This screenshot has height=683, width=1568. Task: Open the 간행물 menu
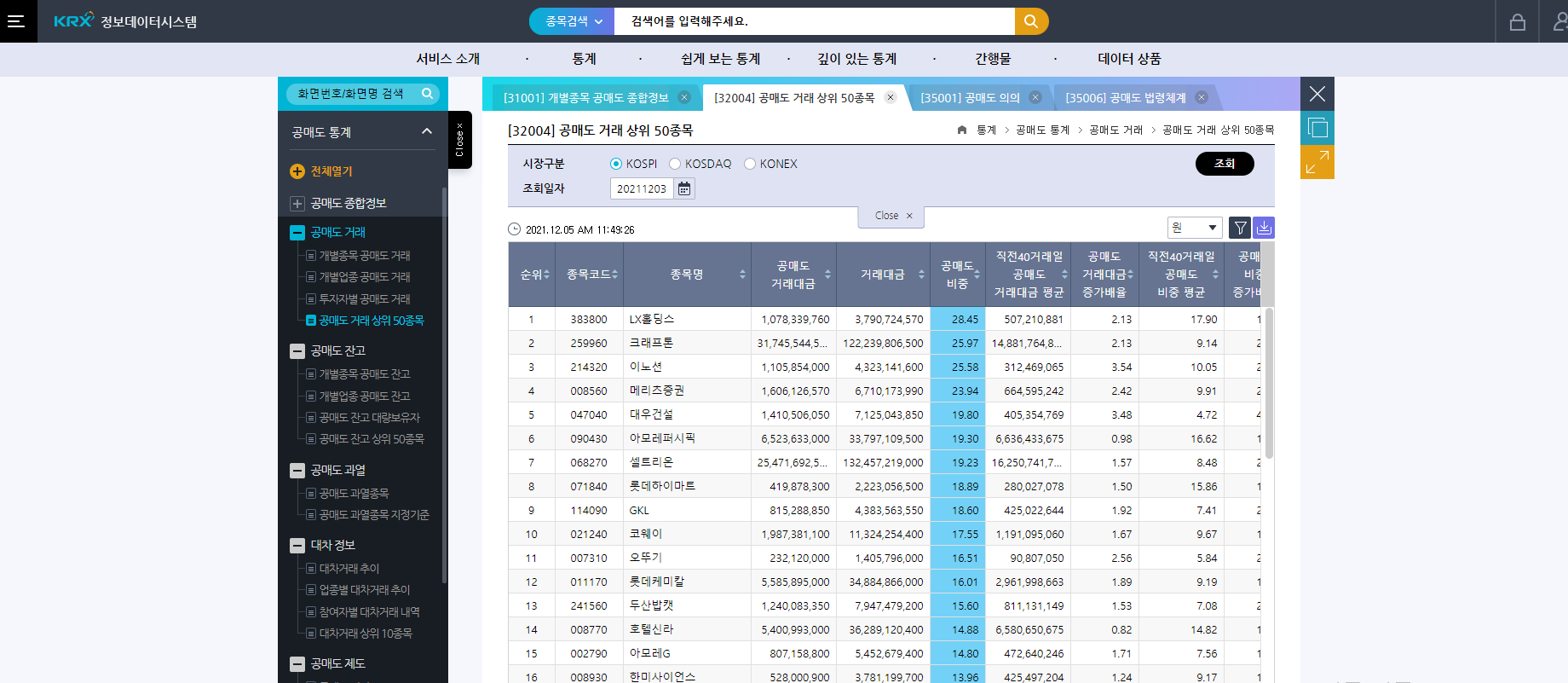point(993,59)
